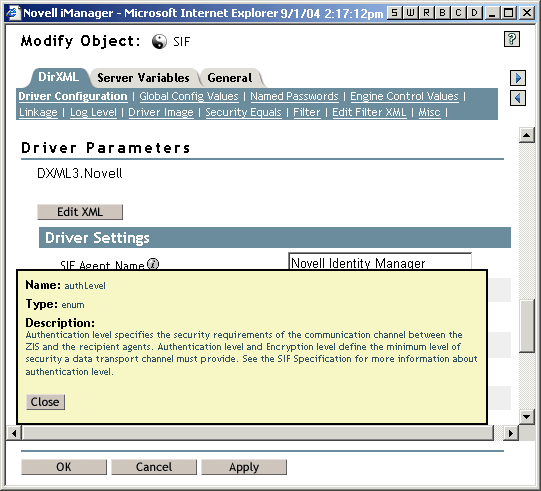The width and height of the screenshot is (541, 491).
Task: Click the OK button
Action: tap(64, 467)
